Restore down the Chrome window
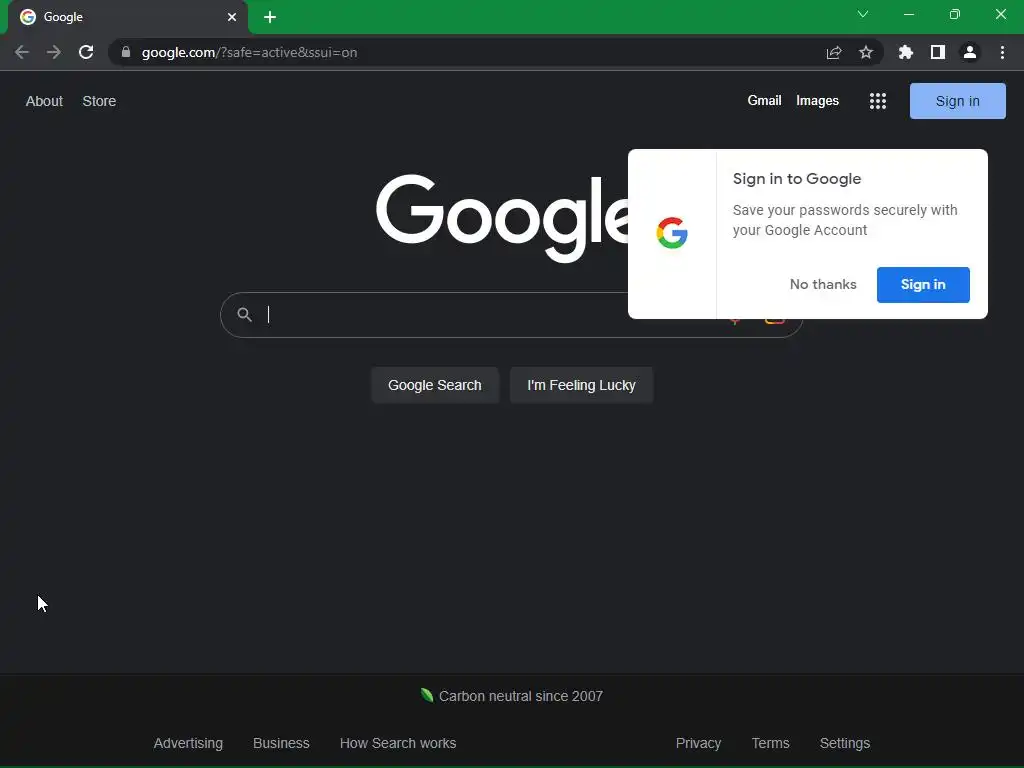The height and width of the screenshot is (768, 1024). click(955, 14)
